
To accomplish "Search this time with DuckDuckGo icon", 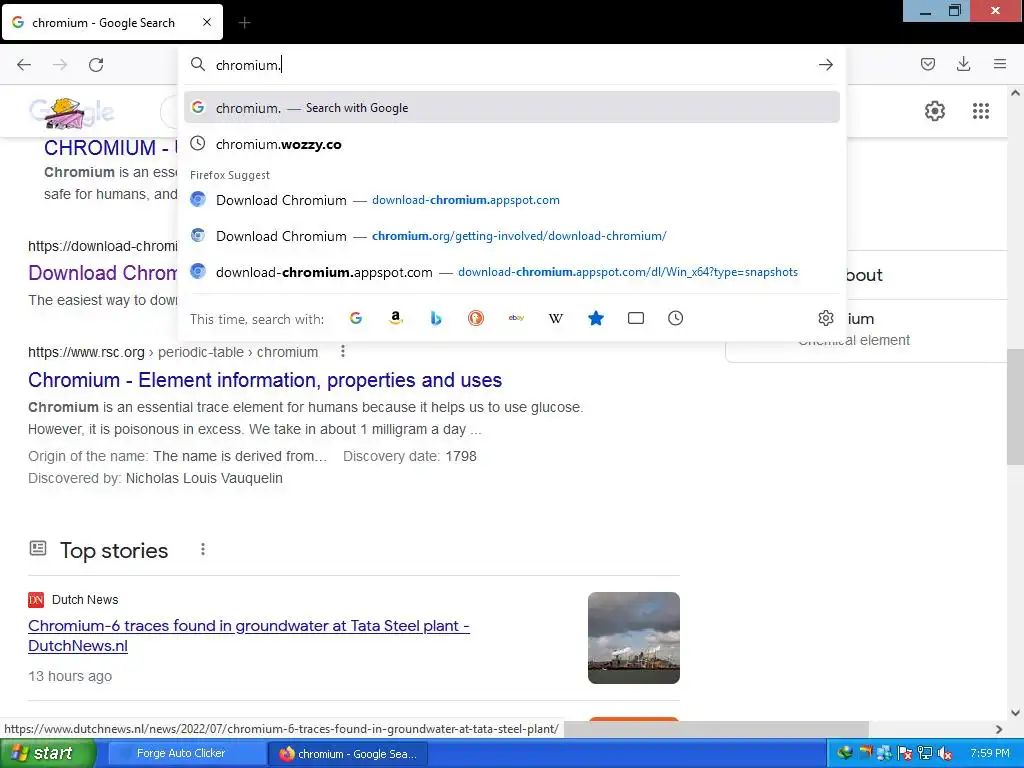I will pyautogui.click(x=476, y=318).
